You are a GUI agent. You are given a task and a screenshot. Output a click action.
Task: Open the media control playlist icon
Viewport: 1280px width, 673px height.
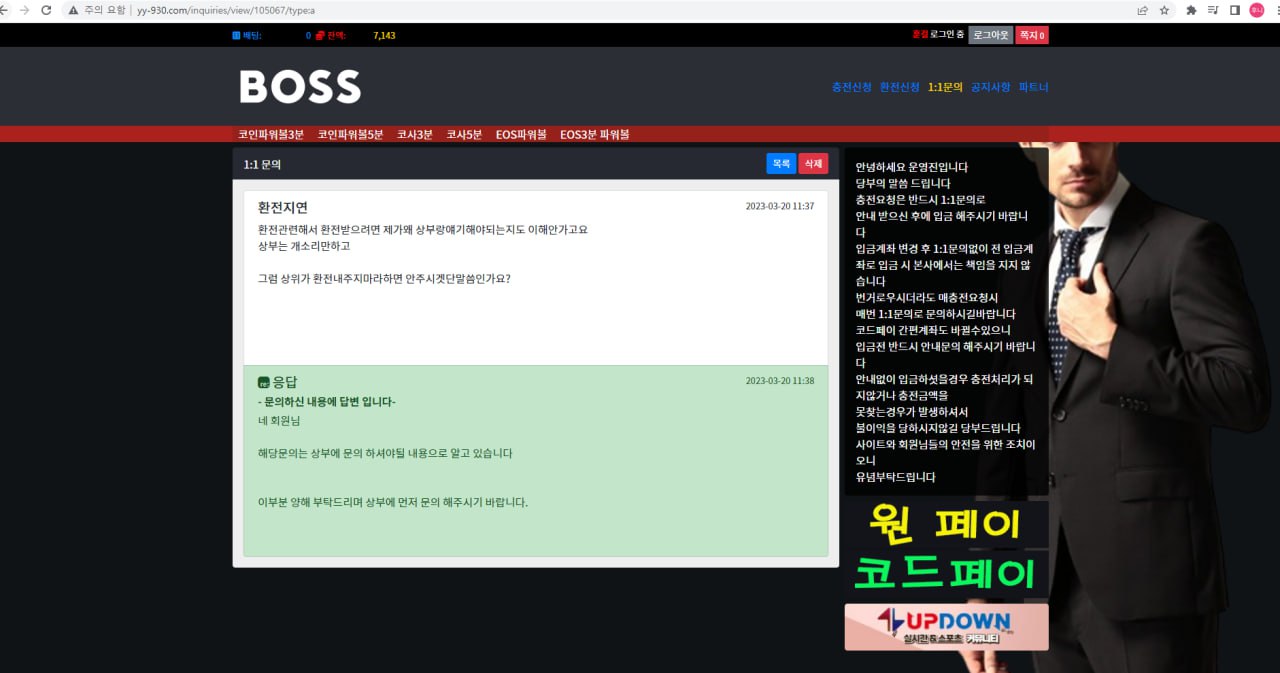click(1213, 10)
